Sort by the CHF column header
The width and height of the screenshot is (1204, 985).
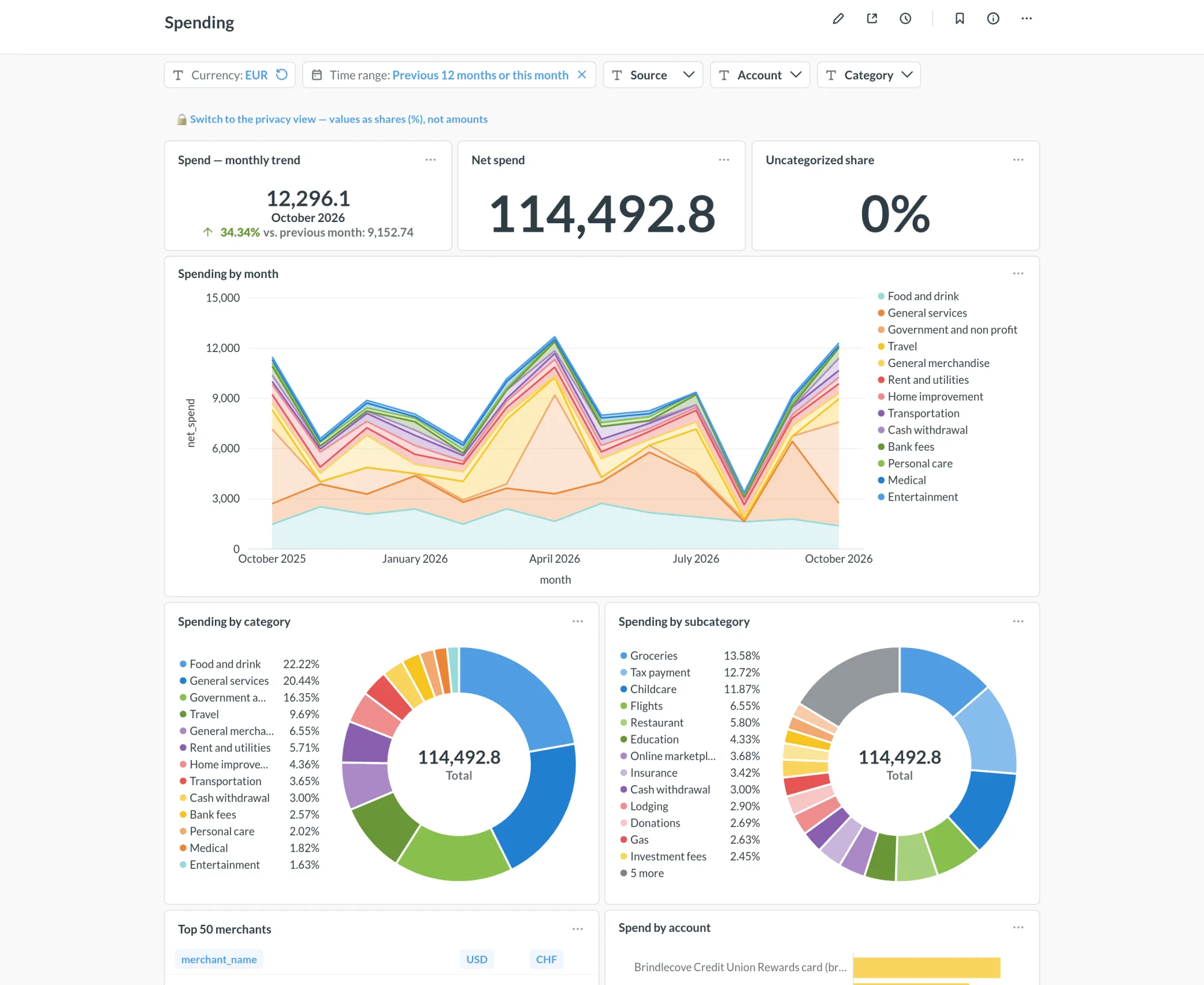[x=547, y=960]
